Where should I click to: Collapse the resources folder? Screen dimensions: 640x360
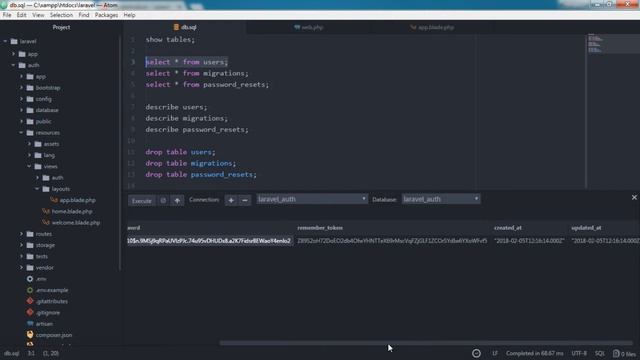[22, 133]
